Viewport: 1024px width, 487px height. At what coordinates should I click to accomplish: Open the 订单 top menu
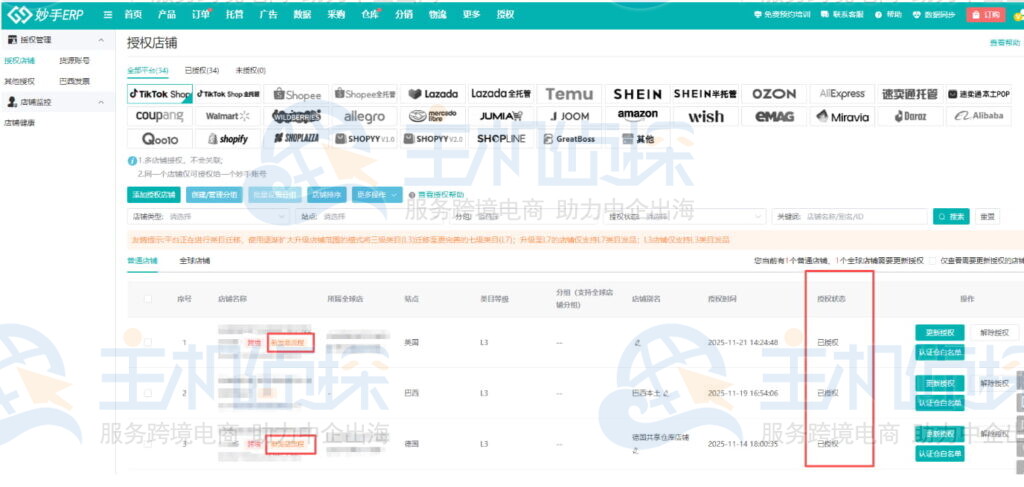tap(200, 14)
